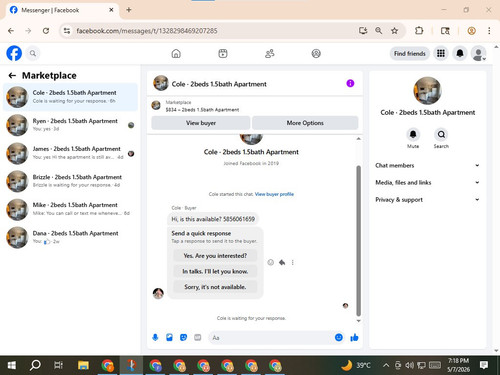The height and width of the screenshot is (375, 500).
Task: Open File Explorer from taskbar
Action: point(83,365)
